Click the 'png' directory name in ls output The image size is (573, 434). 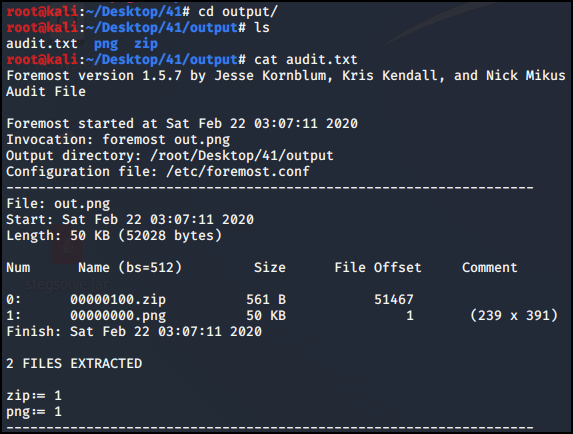tap(106, 44)
